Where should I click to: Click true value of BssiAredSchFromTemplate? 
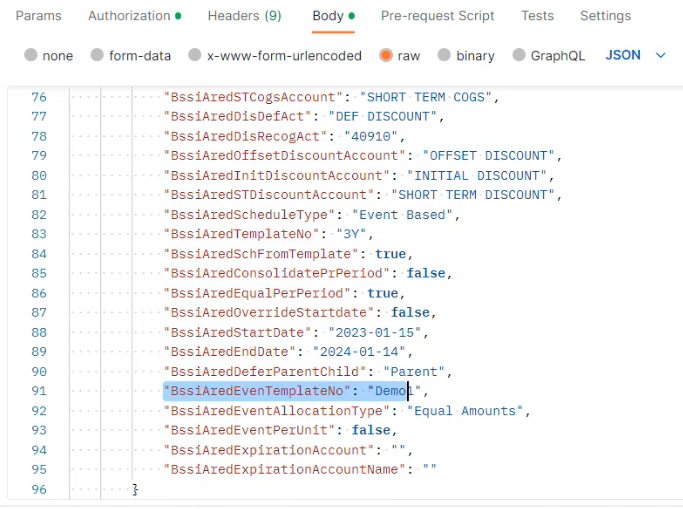(390, 254)
